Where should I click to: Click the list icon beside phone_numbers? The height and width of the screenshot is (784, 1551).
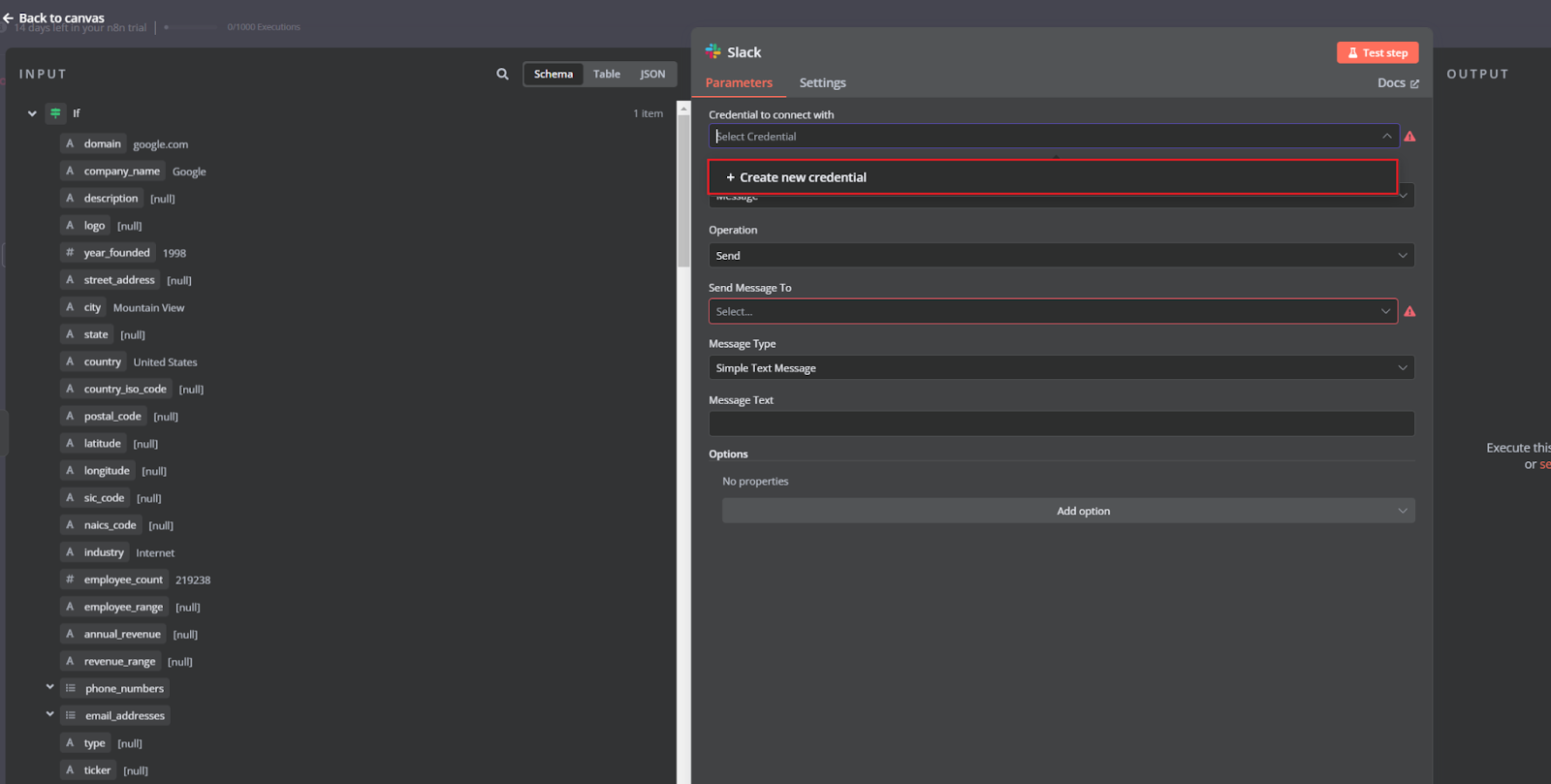coord(71,688)
